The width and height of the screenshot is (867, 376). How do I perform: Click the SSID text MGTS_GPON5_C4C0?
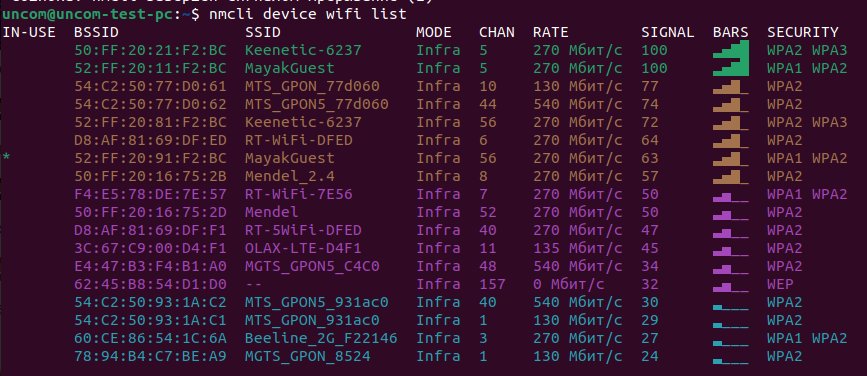(x=312, y=267)
